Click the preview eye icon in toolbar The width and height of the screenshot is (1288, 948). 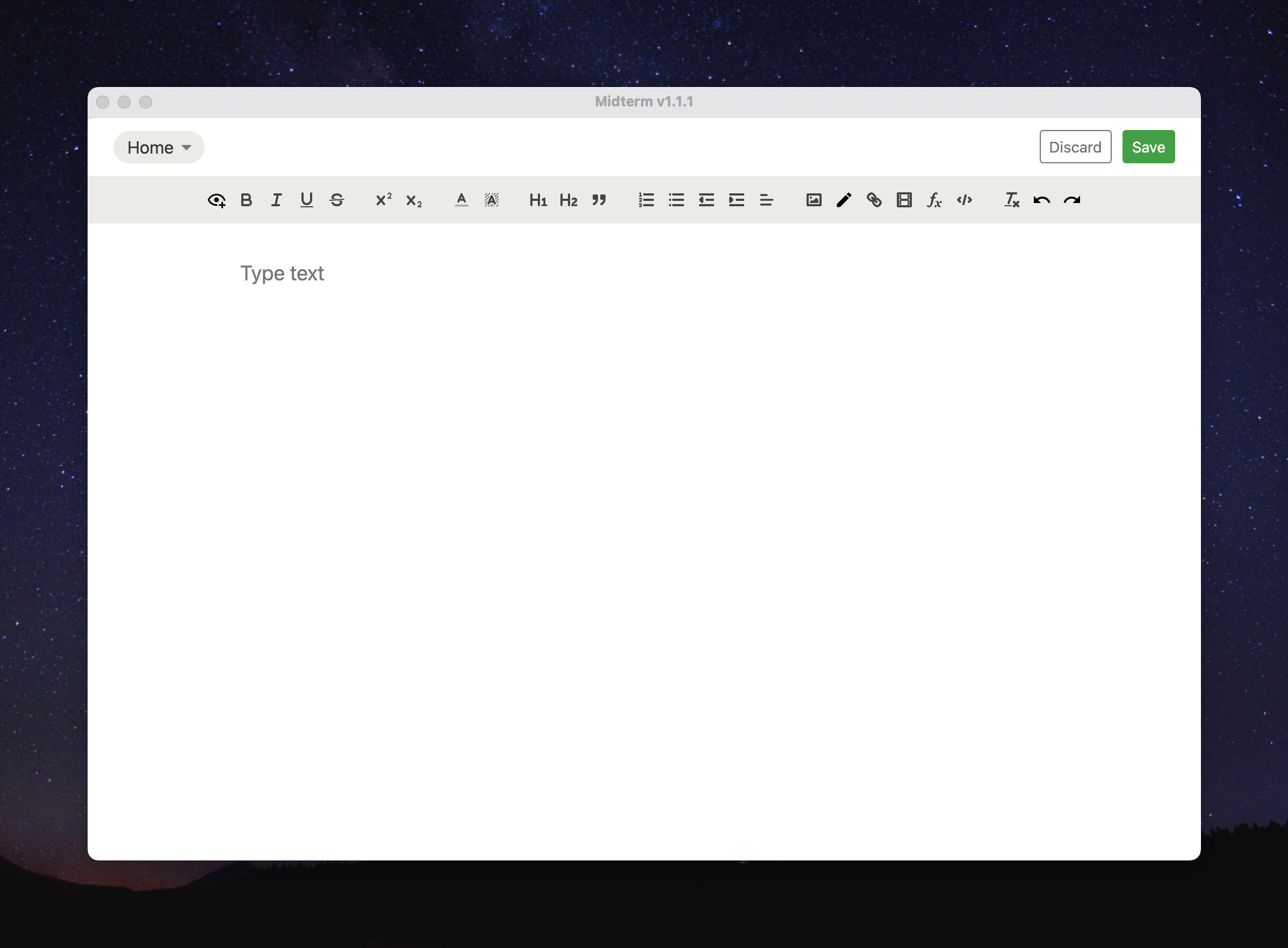[x=217, y=200]
